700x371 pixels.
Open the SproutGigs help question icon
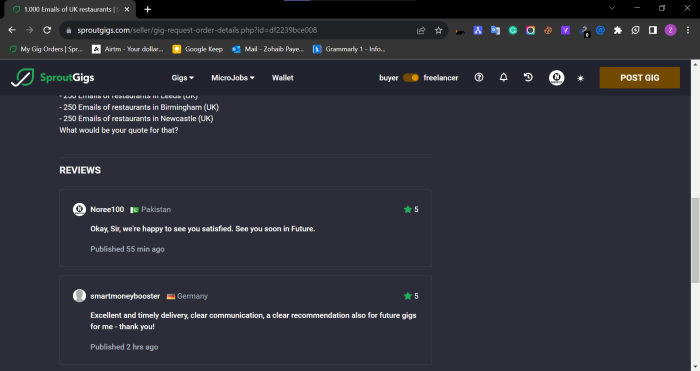[479, 78]
